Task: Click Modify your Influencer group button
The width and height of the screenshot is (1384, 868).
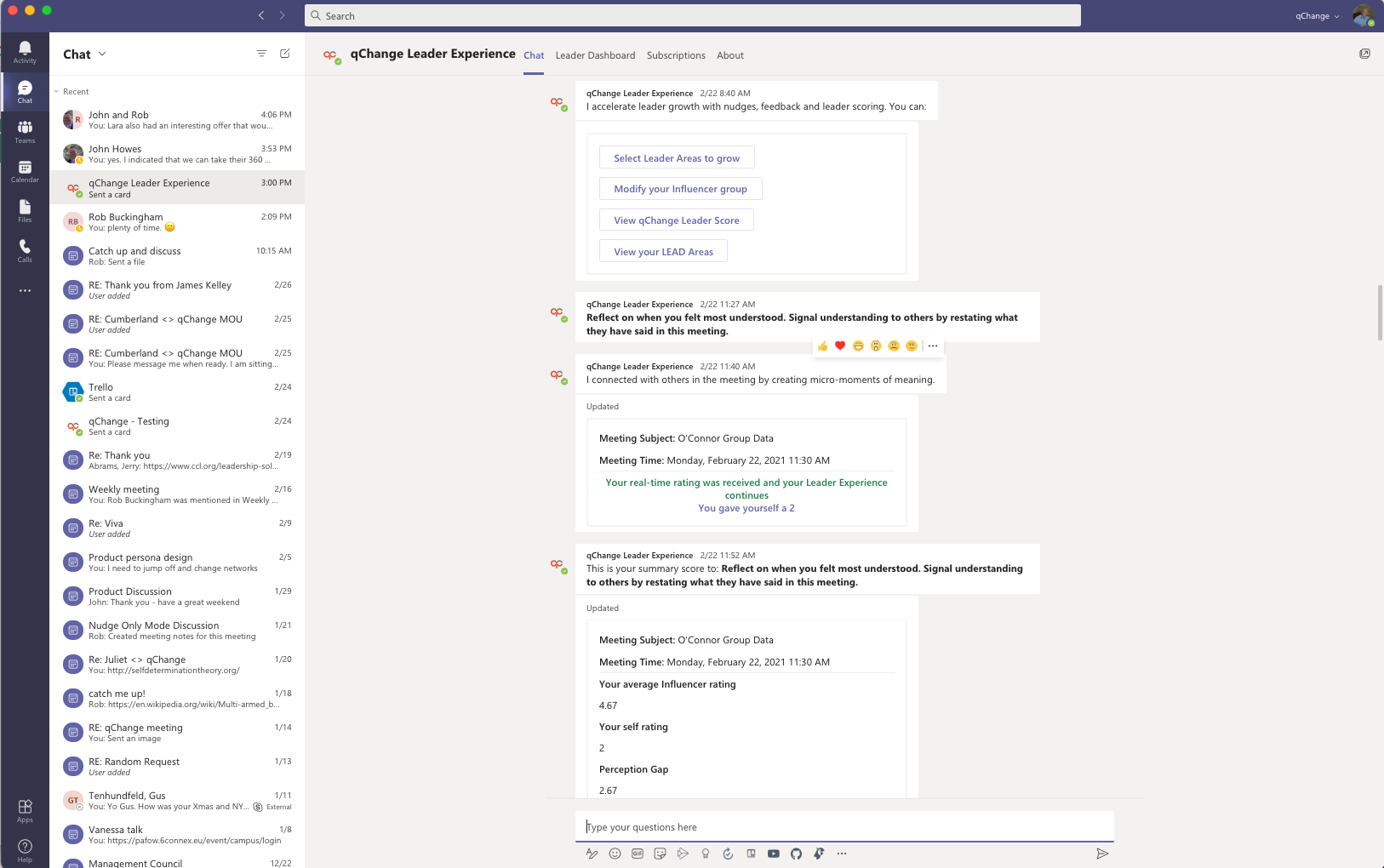Action: tap(681, 189)
